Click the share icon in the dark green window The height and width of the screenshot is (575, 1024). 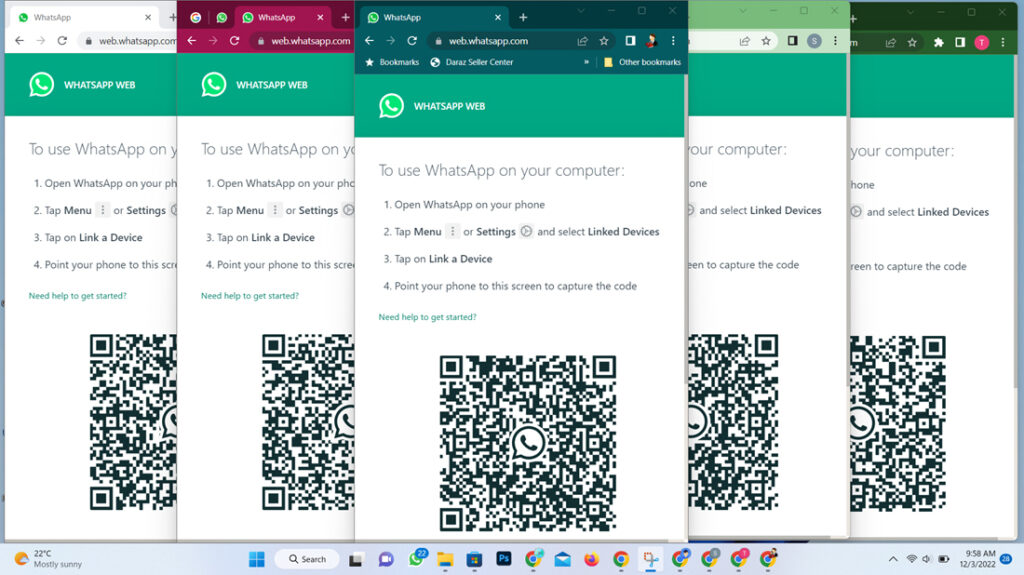pyautogui.click(x=891, y=42)
